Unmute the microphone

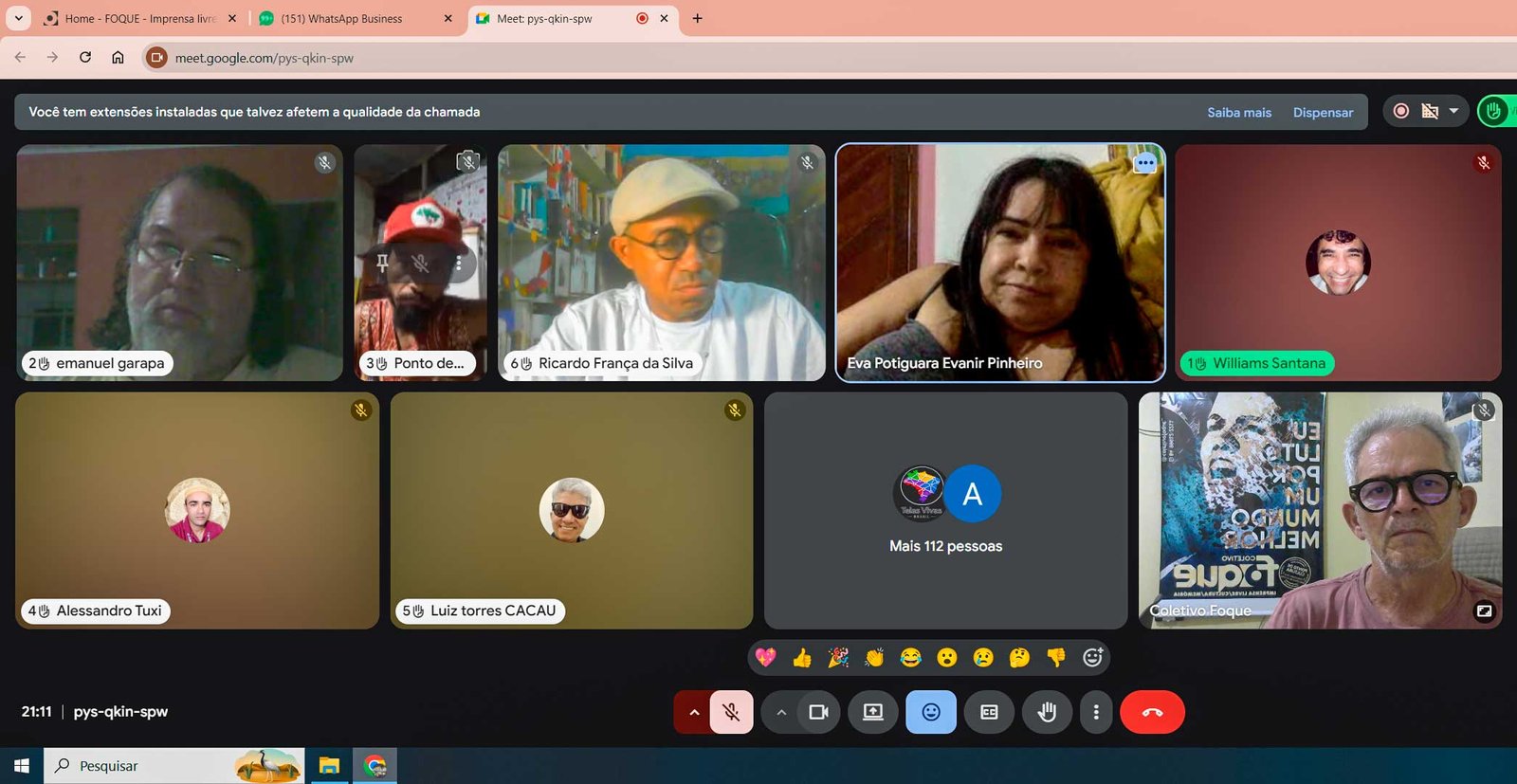click(x=731, y=712)
